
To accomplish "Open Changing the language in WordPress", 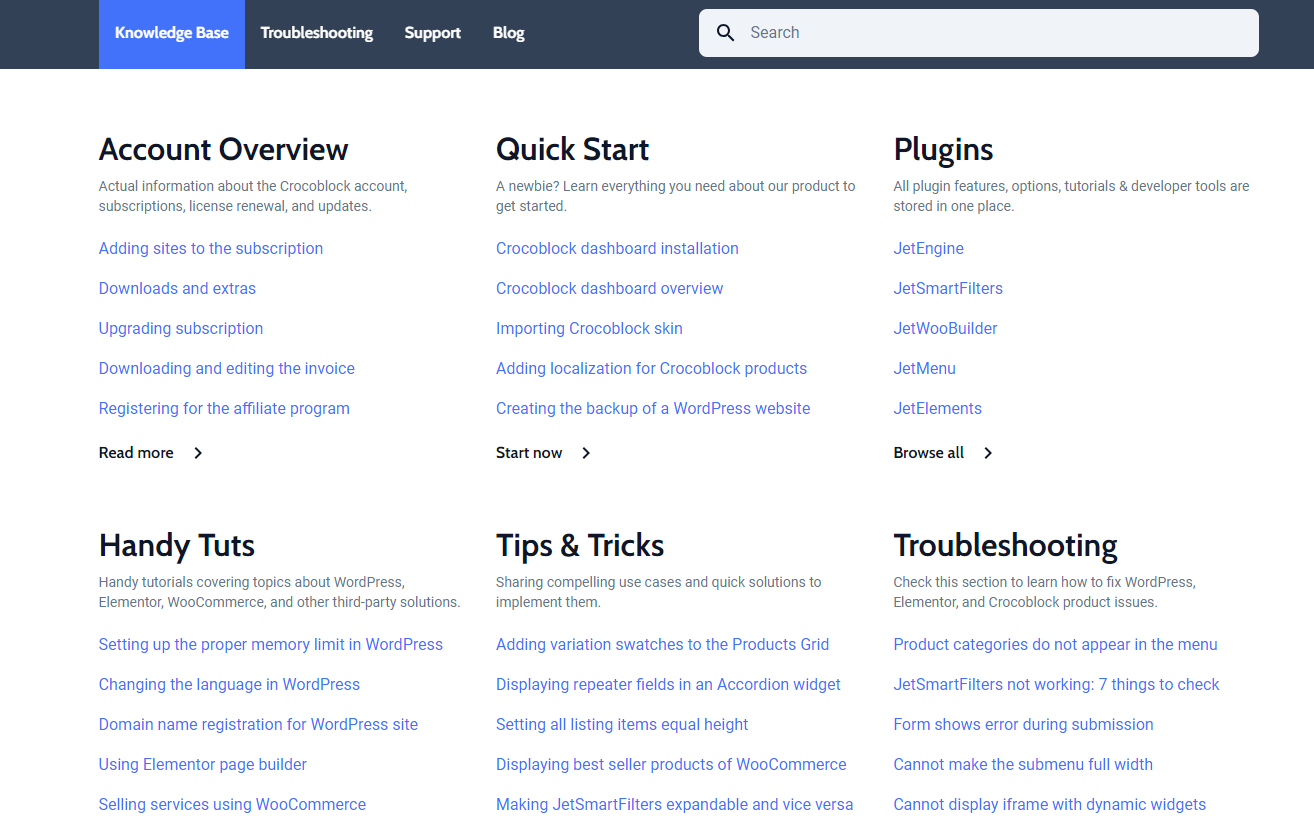I will pos(229,684).
